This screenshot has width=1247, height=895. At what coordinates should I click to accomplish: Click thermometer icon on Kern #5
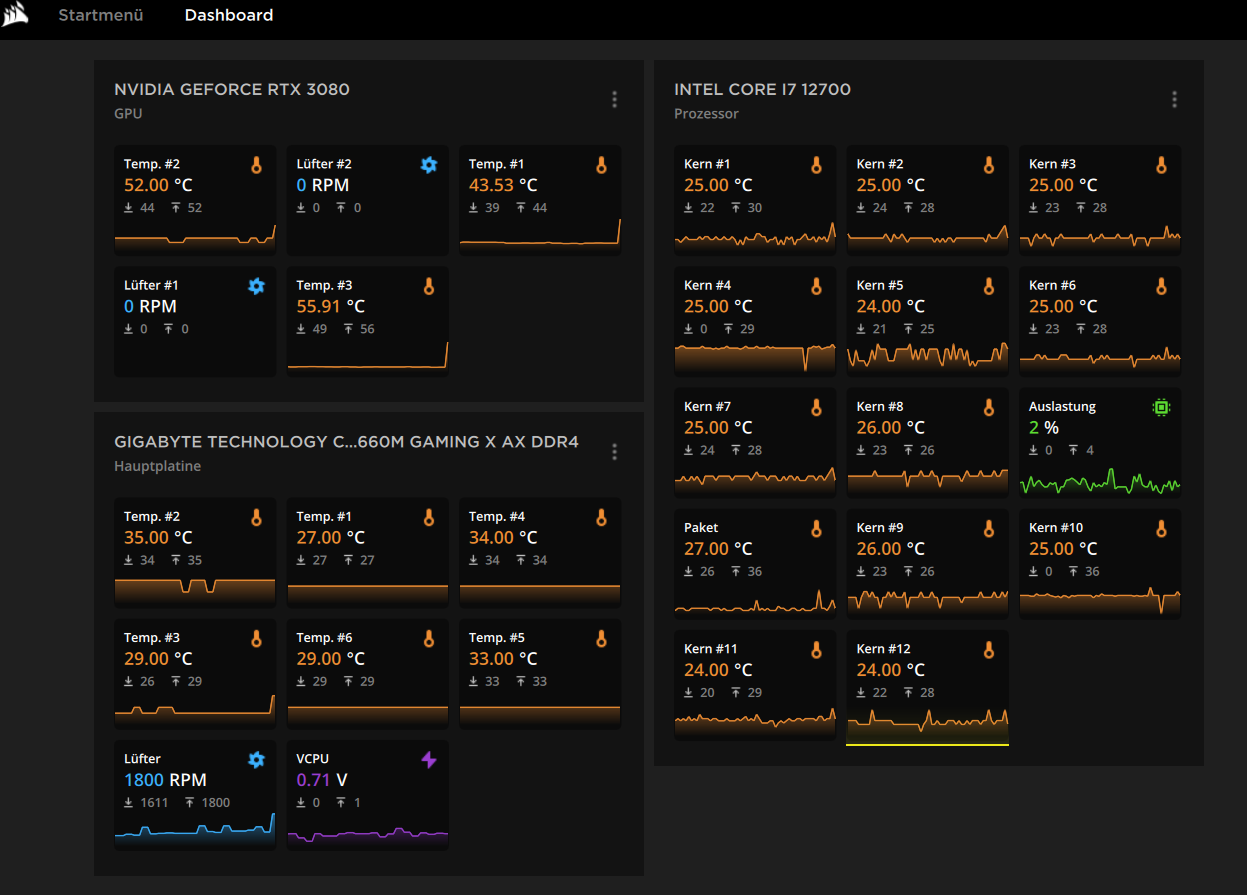point(989,286)
